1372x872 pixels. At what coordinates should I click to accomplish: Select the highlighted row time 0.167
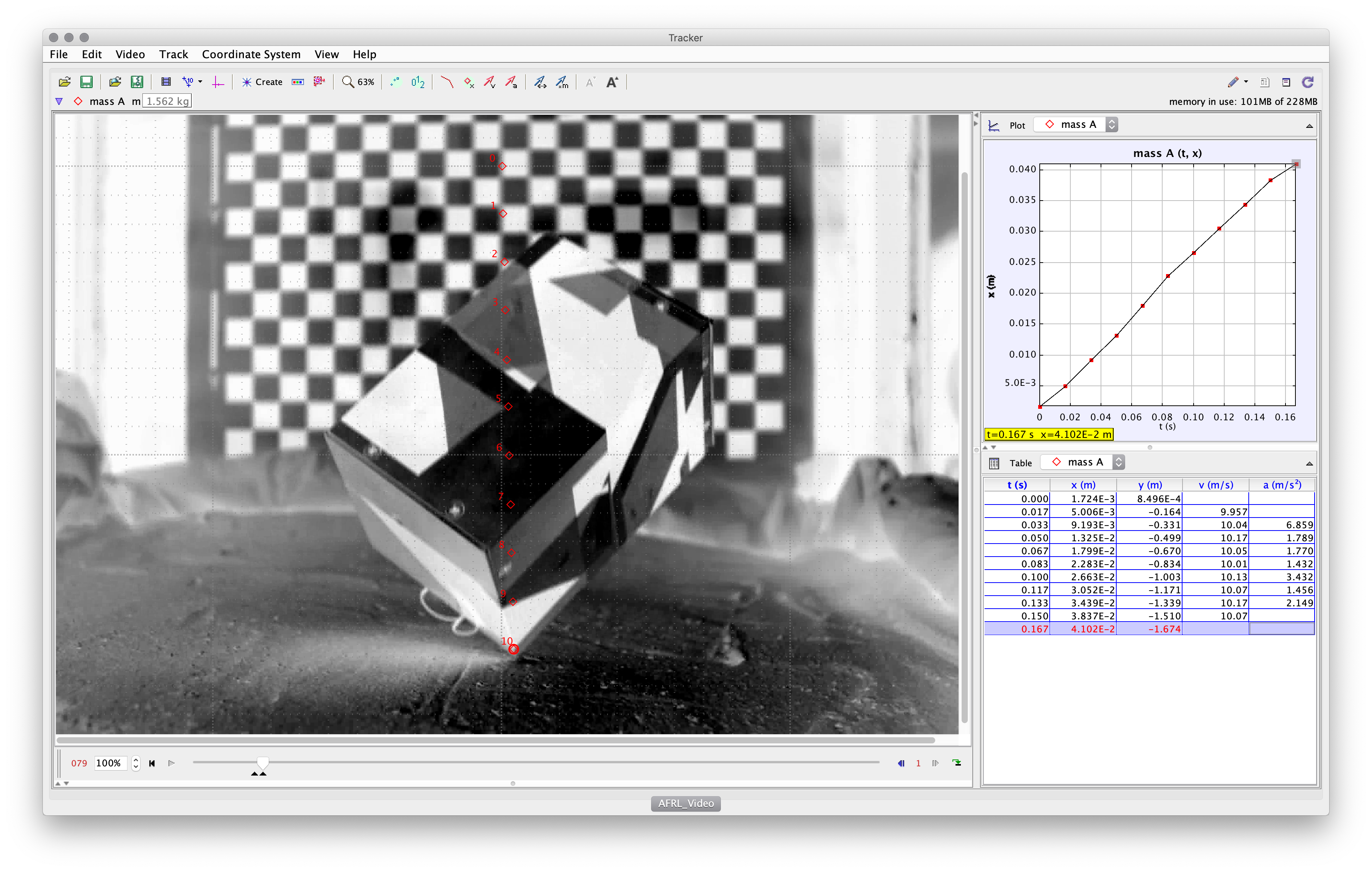[1017, 629]
